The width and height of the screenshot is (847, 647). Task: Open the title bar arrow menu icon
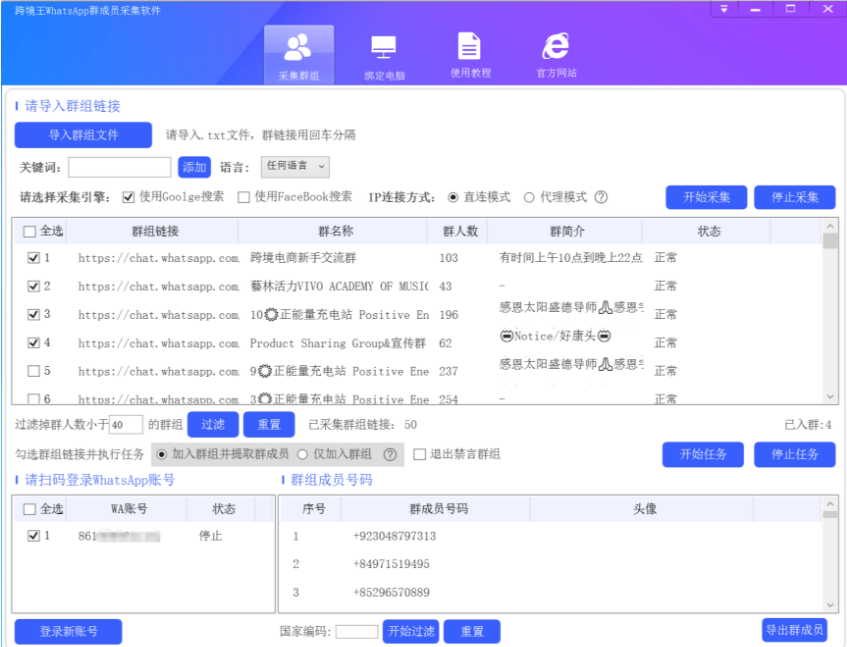tap(723, 10)
